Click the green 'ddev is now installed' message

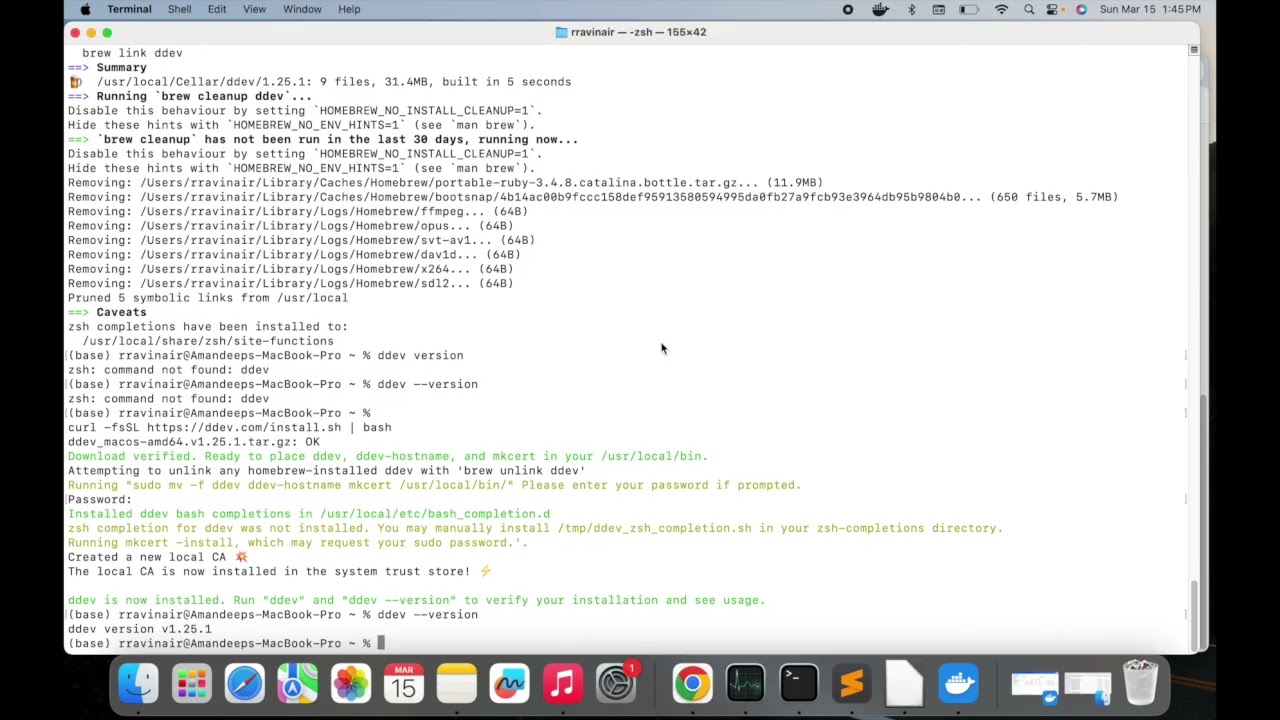point(416,600)
